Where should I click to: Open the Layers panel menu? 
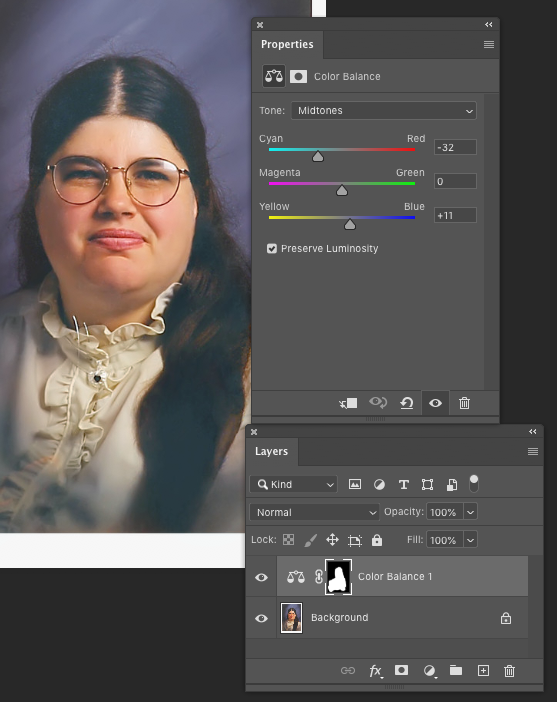(533, 451)
